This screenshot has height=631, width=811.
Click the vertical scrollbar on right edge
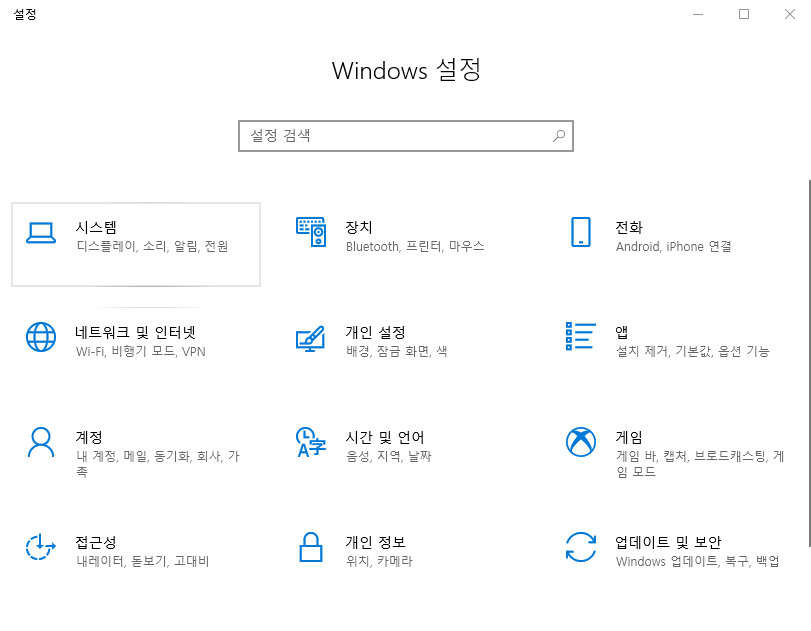(809, 363)
